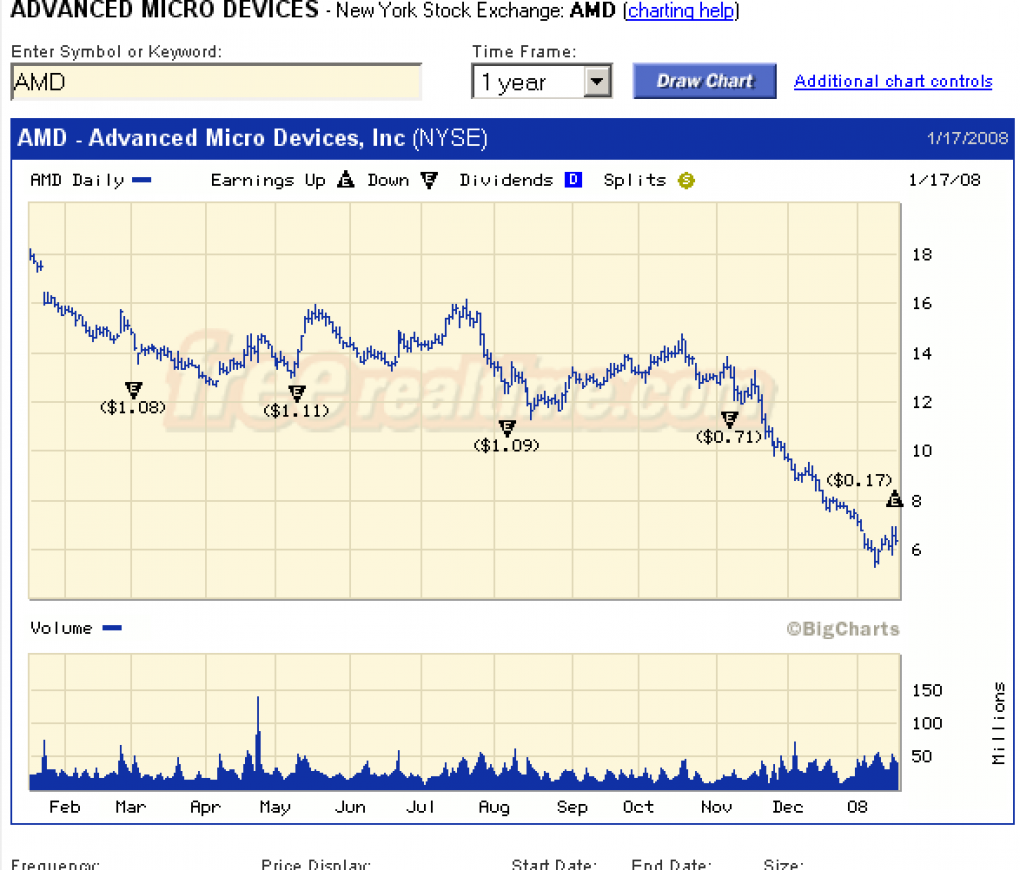The width and height of the screenshot is (1020, 870).
Task: Click the Symbol or Keyword field containing AMD
Action: coord(216,82)
